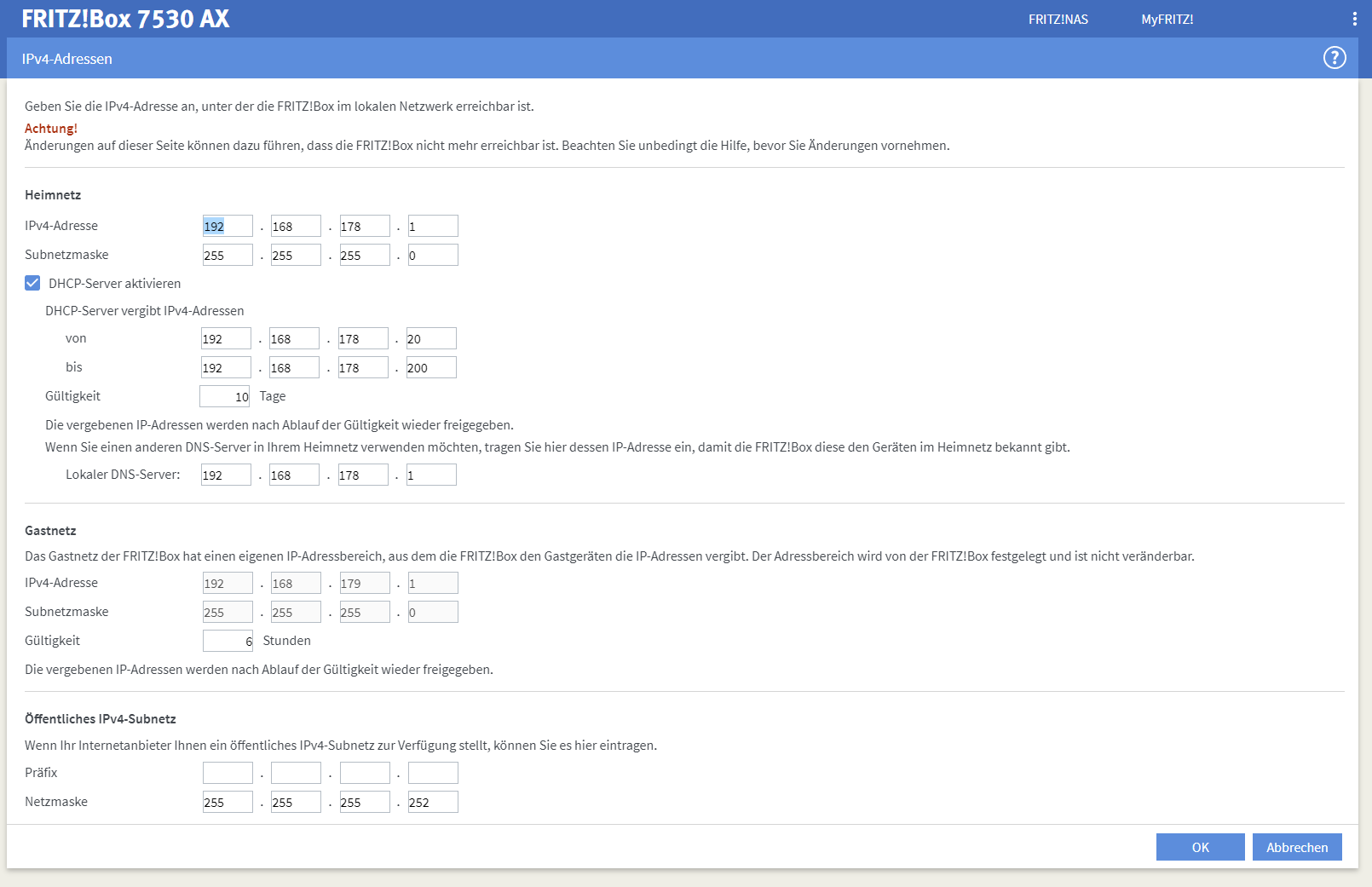The image size is (1372, 887).
Task: Select DHCP 'von' third octet field
Action: pos(363,338)
